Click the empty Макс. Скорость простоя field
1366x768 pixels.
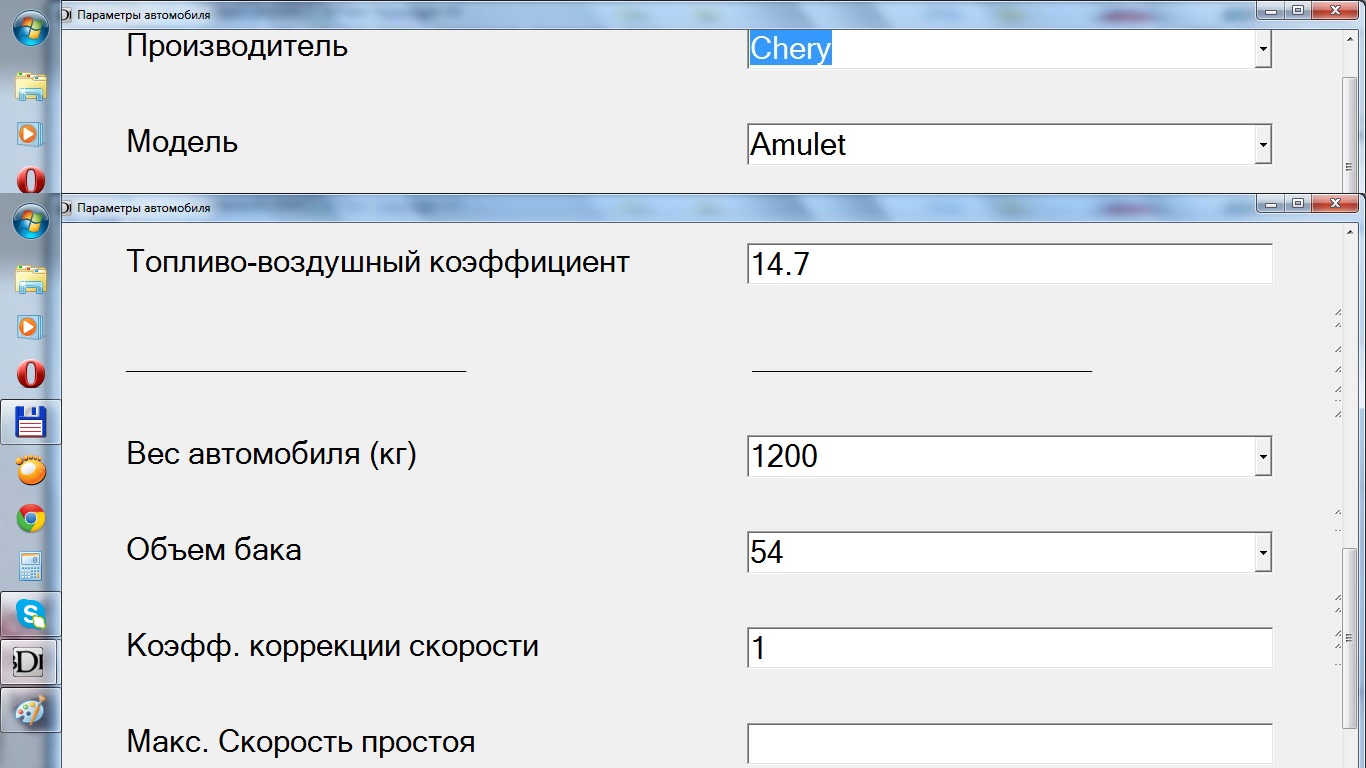(x=1010, y=745)
